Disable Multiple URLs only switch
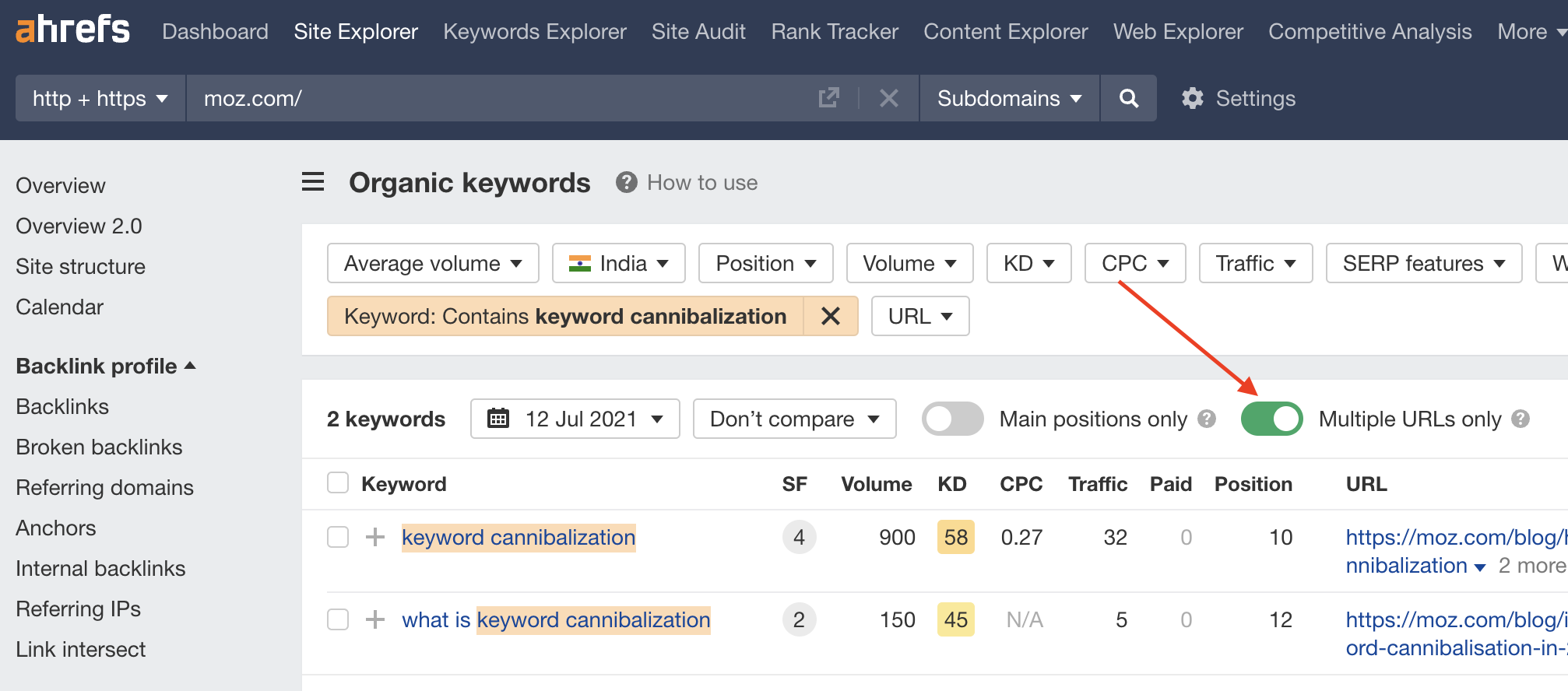The width and height of the screenshot is (1568, 691). coord(1271,419)
